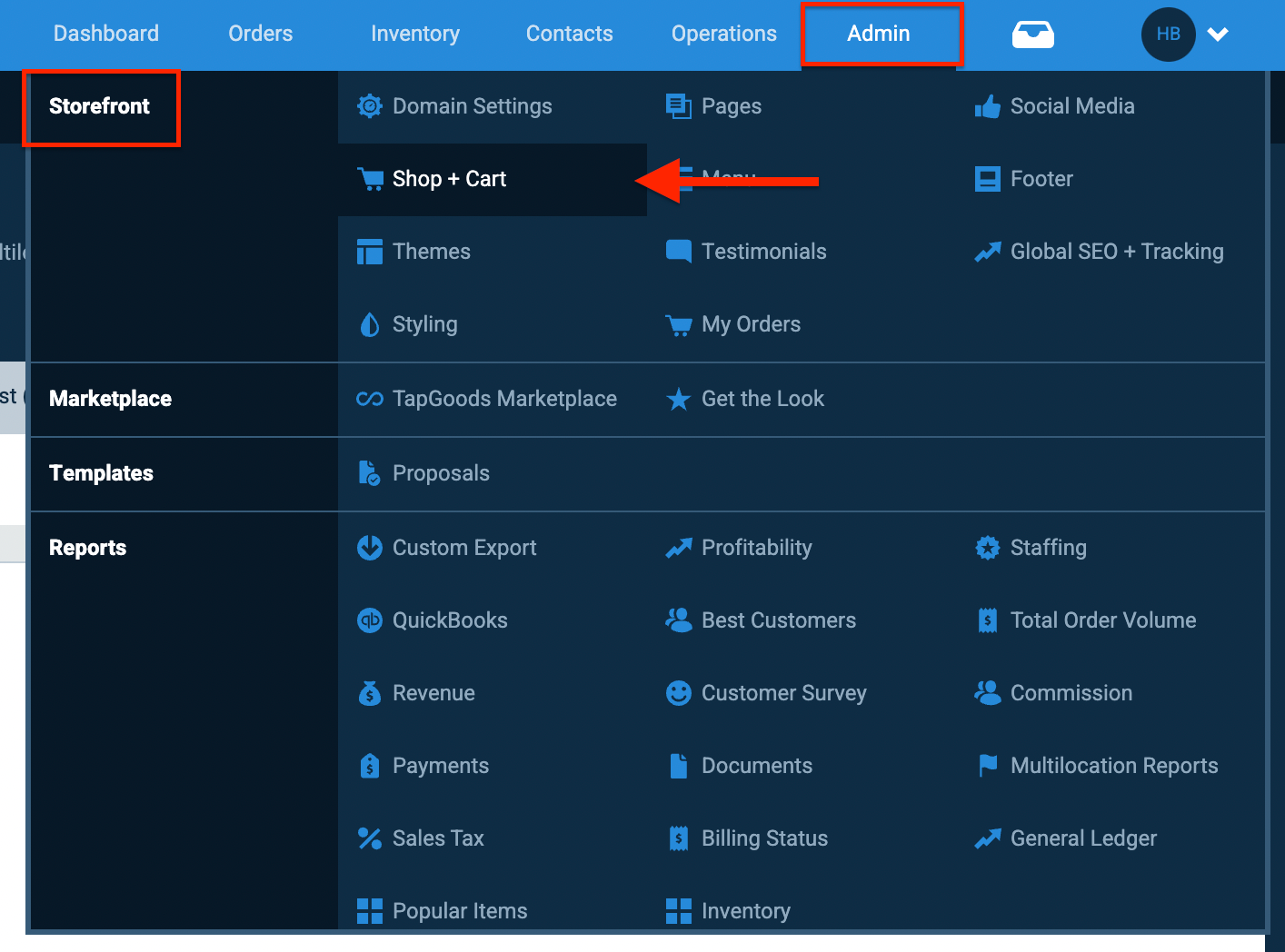Click the Themes panel icon

370,252
